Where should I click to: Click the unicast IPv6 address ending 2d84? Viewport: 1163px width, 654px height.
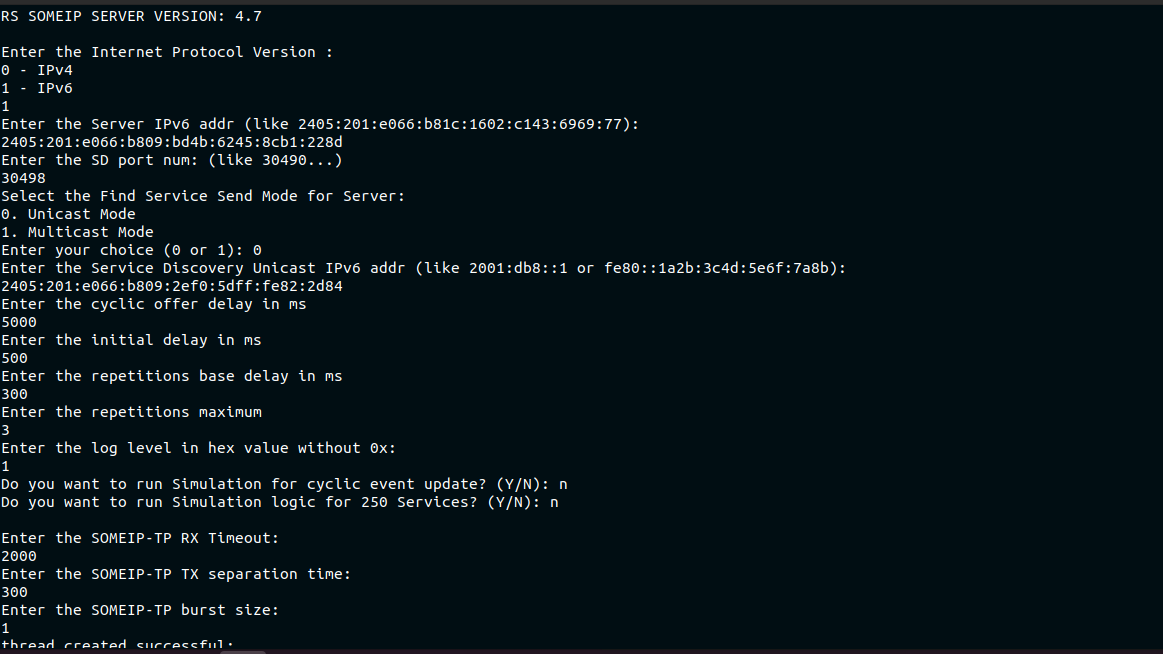[172, 286]
